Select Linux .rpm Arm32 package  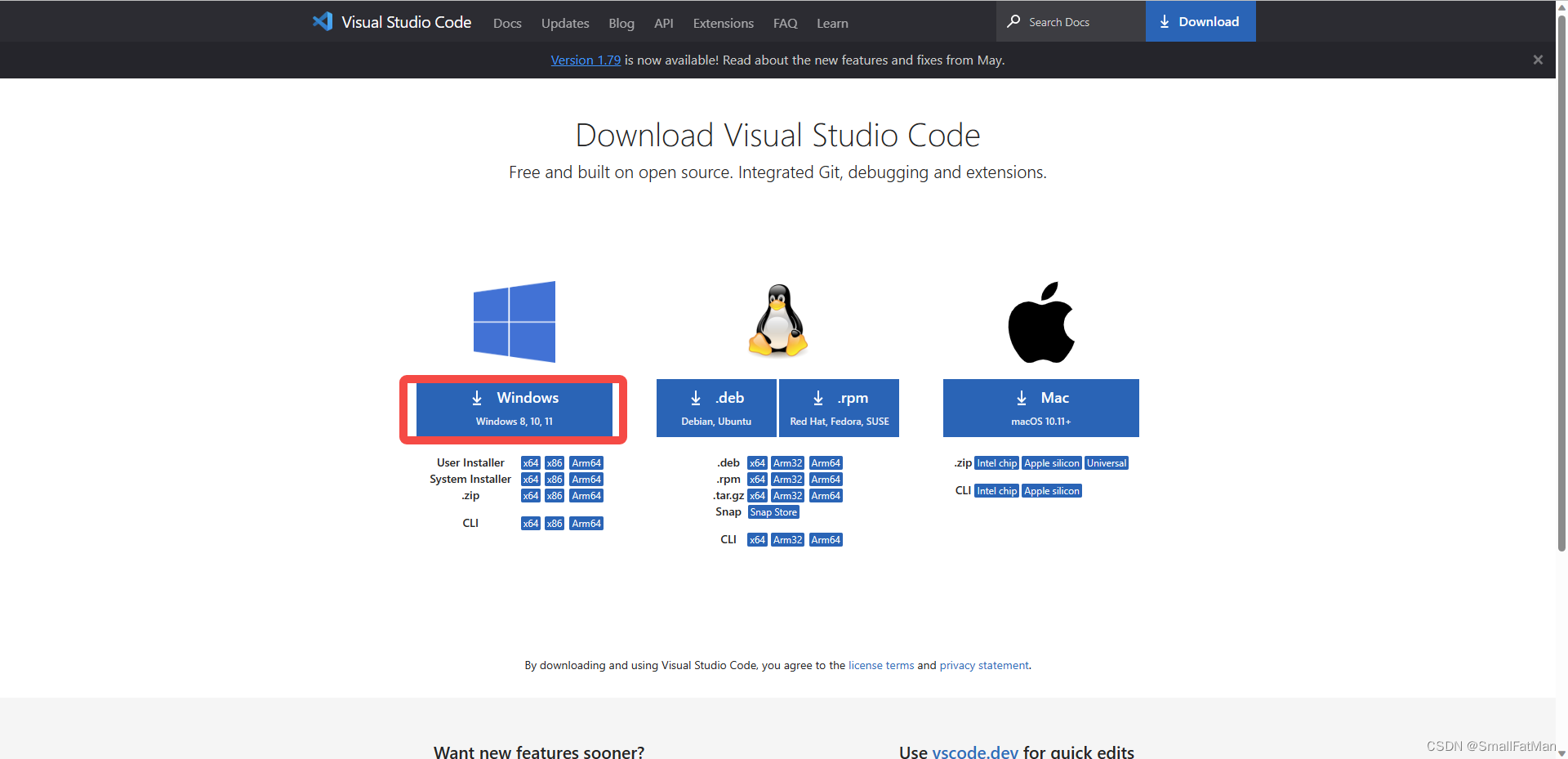click(788, 480)
